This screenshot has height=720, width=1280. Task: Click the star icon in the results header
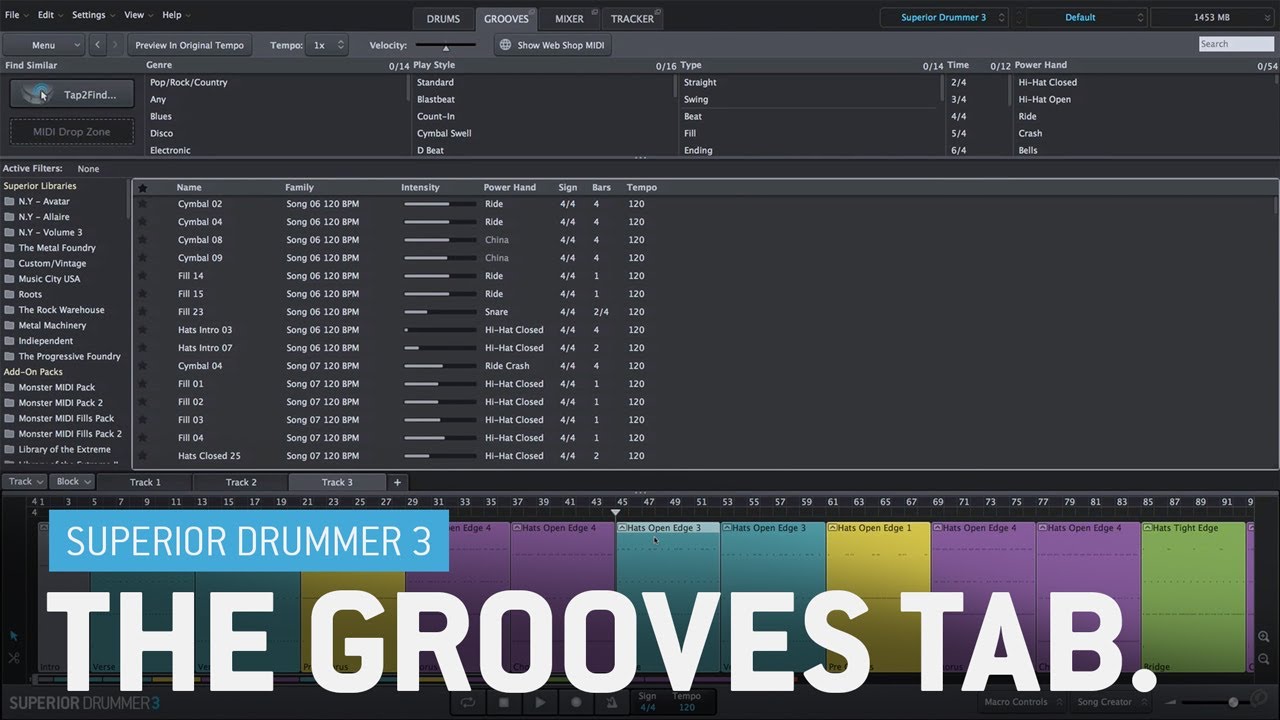(x=142, y=187)
